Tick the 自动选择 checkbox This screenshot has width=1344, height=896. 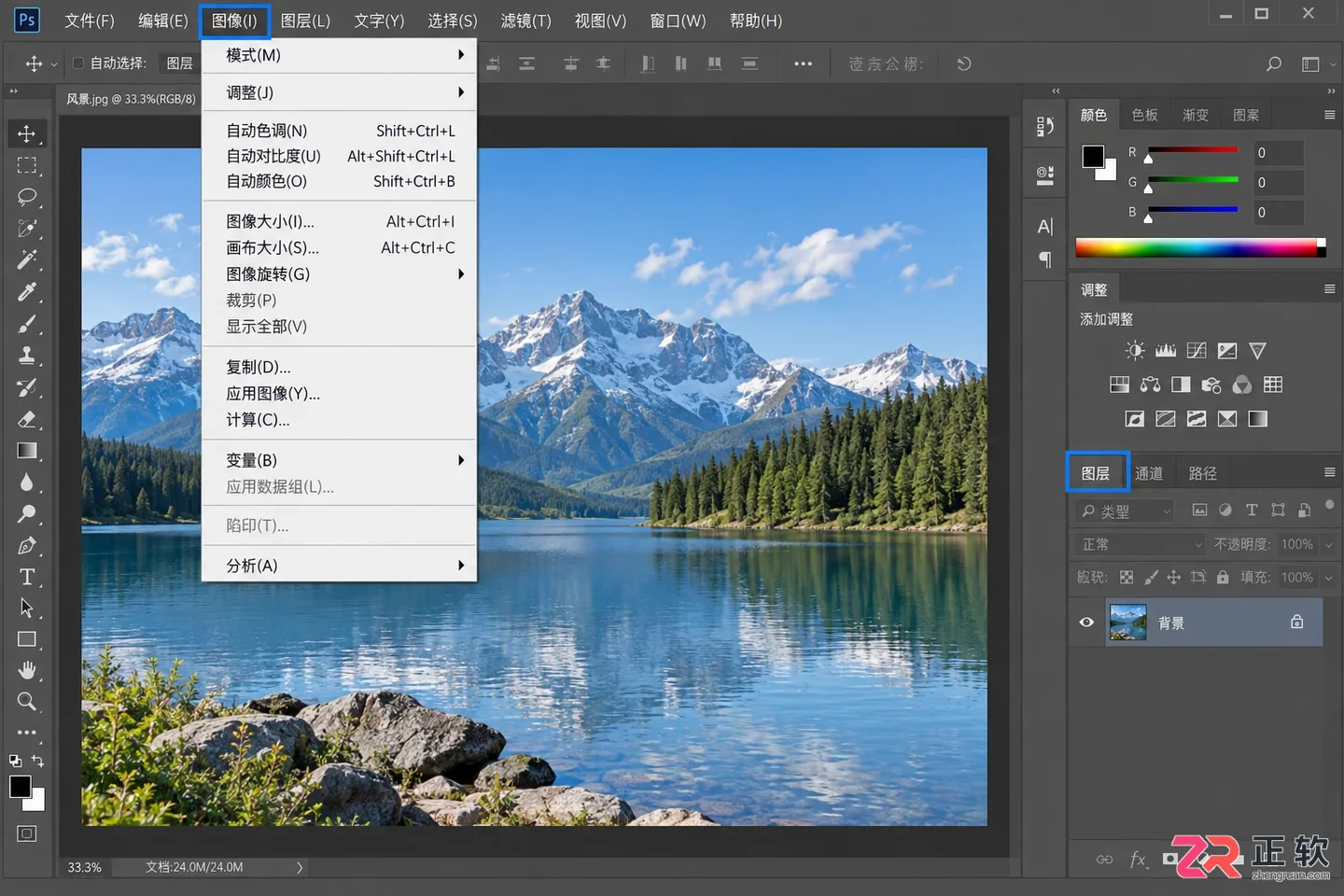click(x=78, y=63)
